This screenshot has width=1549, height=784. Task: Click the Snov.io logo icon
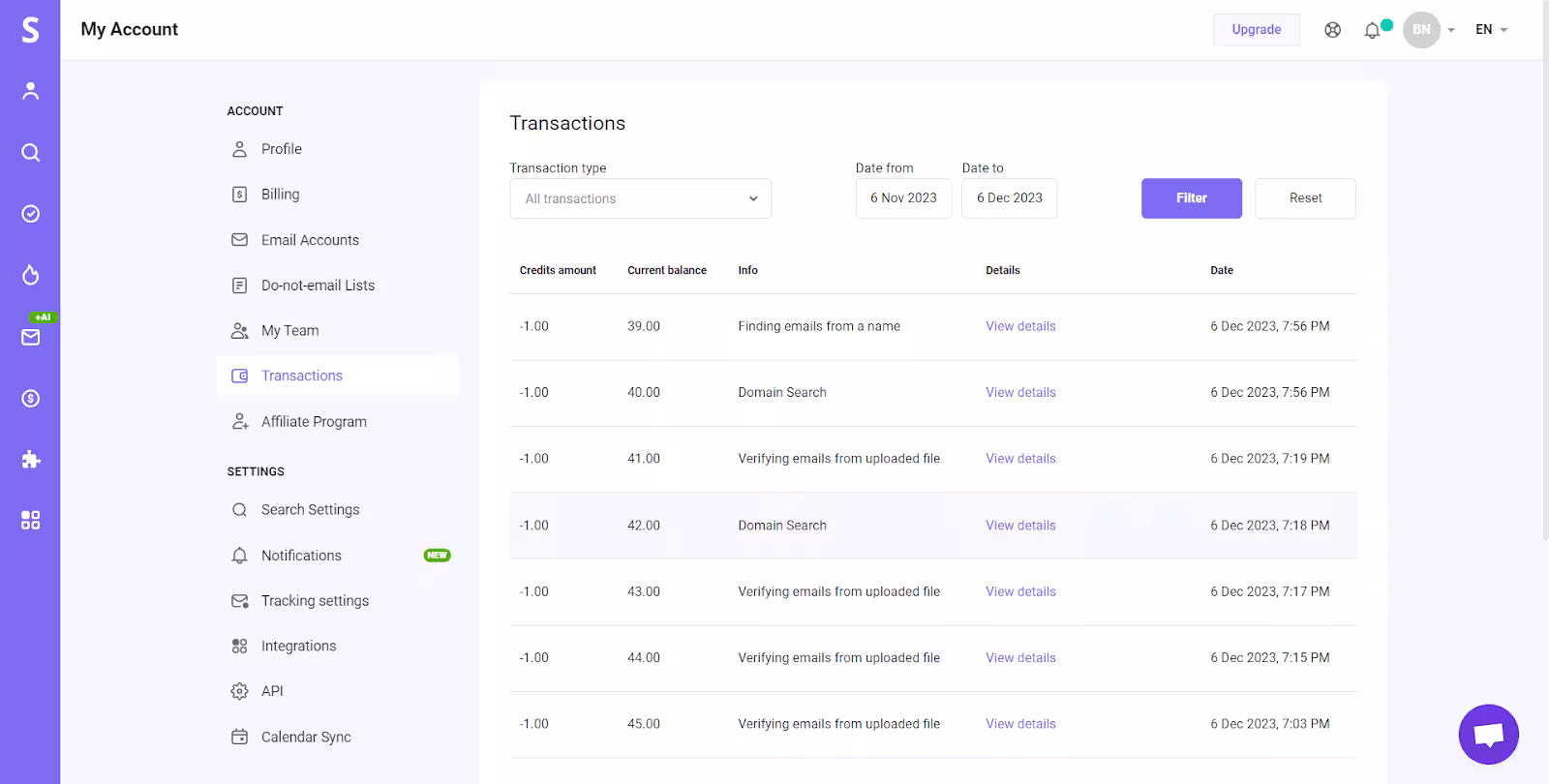(30, 29)
